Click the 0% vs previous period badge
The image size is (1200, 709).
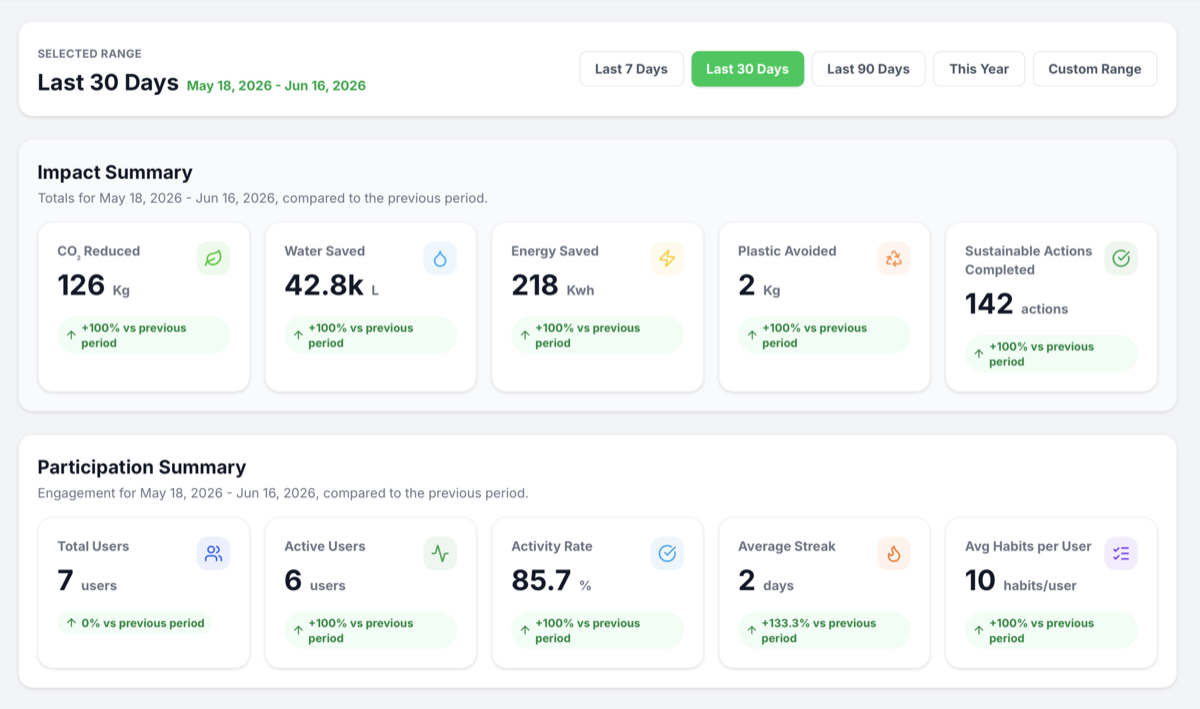[135, 623]
